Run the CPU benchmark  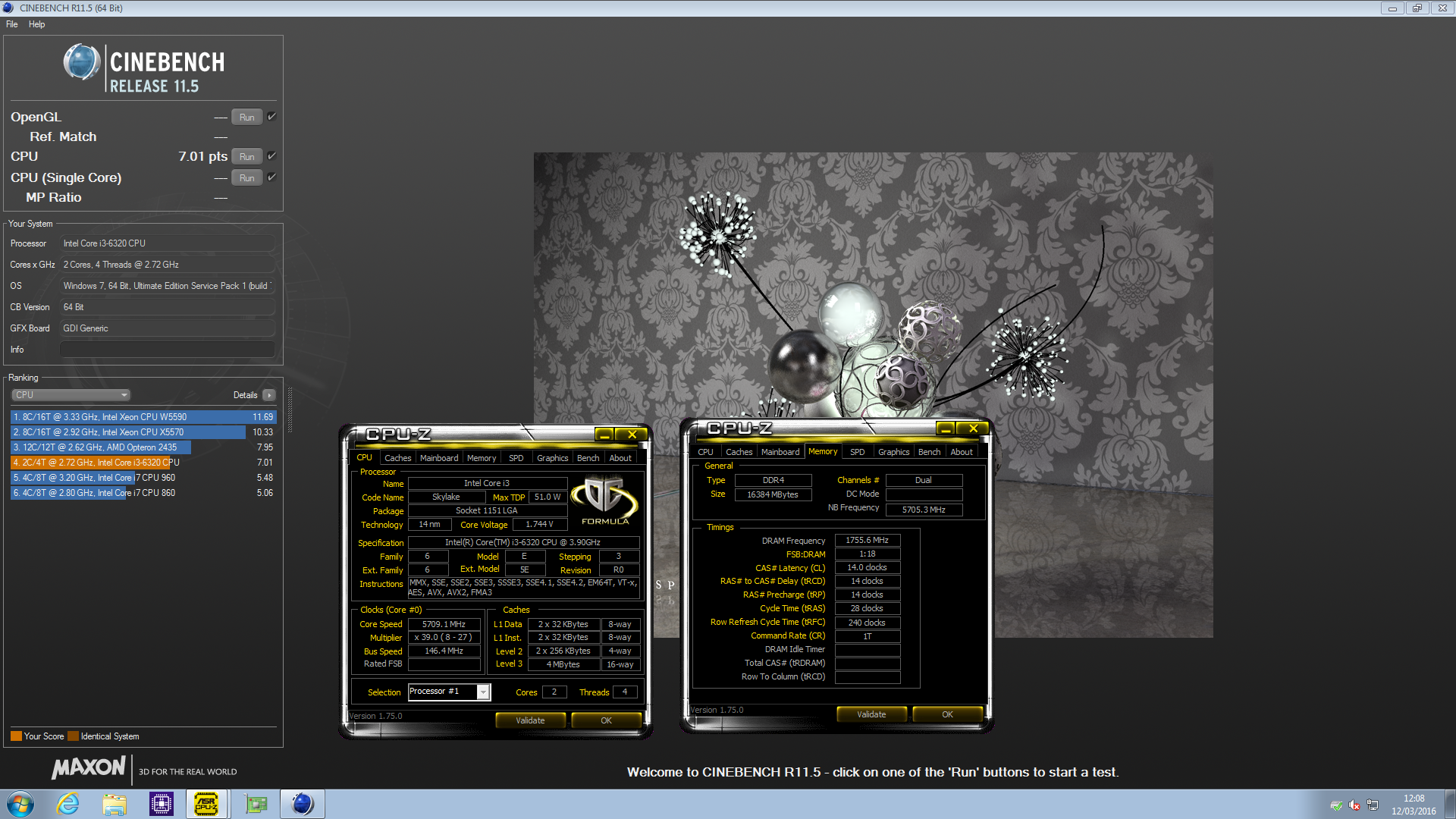pos(247,157)
